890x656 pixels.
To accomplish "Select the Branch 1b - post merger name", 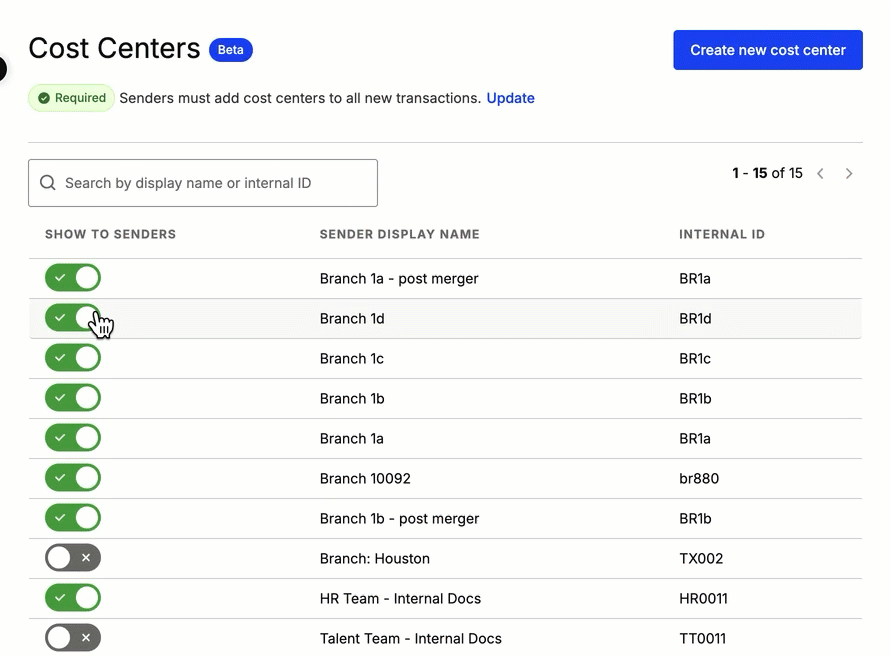I will (x=400, y=519).
